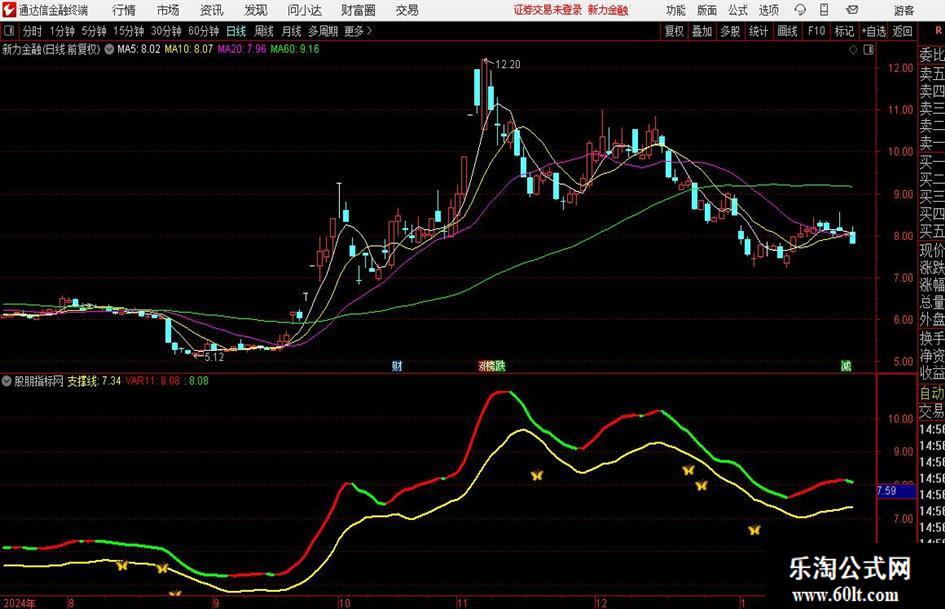Image resolution: width=945 pixels, height=609 pixels.
Task: Open the 财富圈 menu
Action: click(x=358, y=10)
